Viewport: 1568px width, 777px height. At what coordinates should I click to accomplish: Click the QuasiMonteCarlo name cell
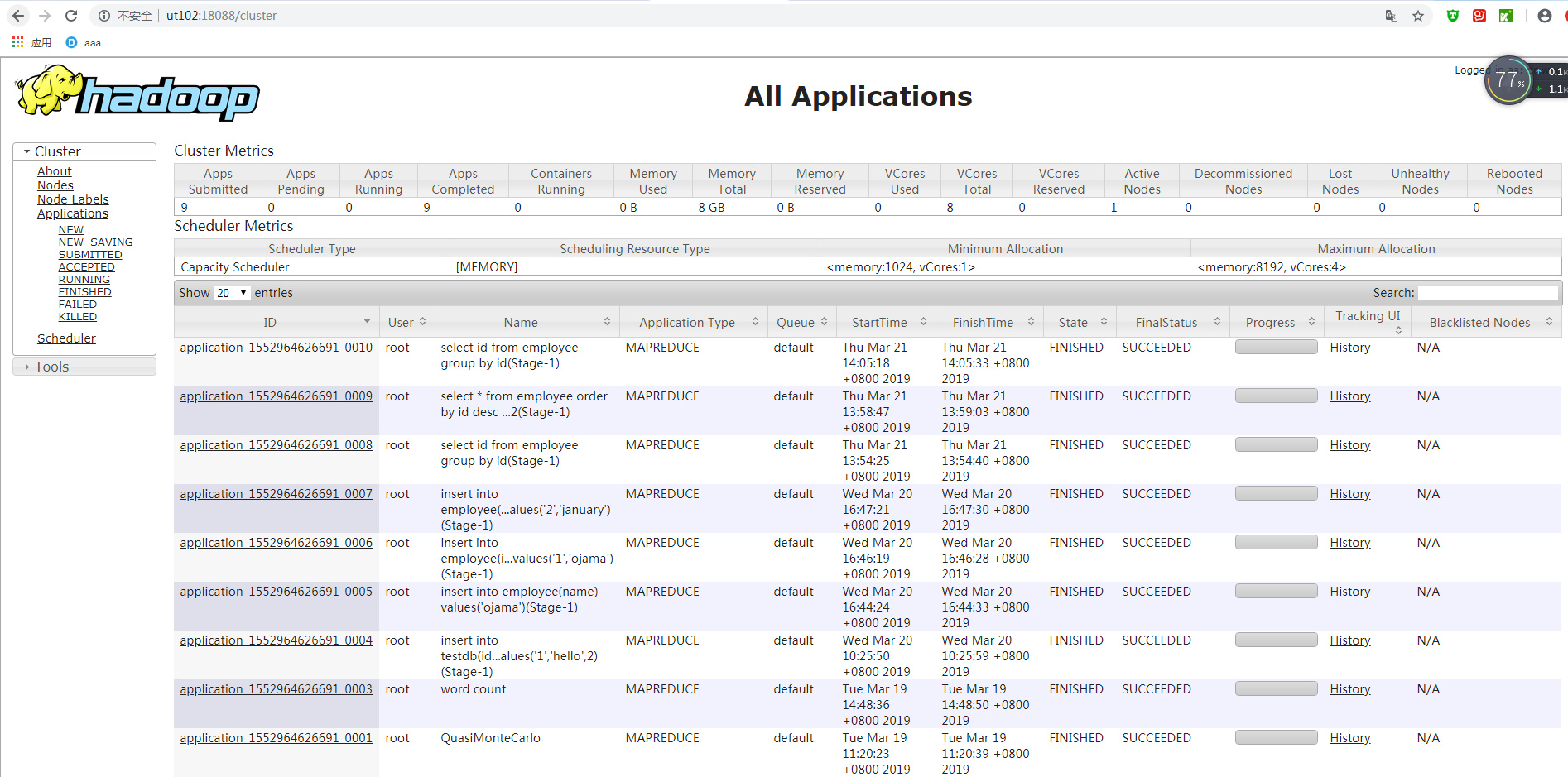(490, 738)
